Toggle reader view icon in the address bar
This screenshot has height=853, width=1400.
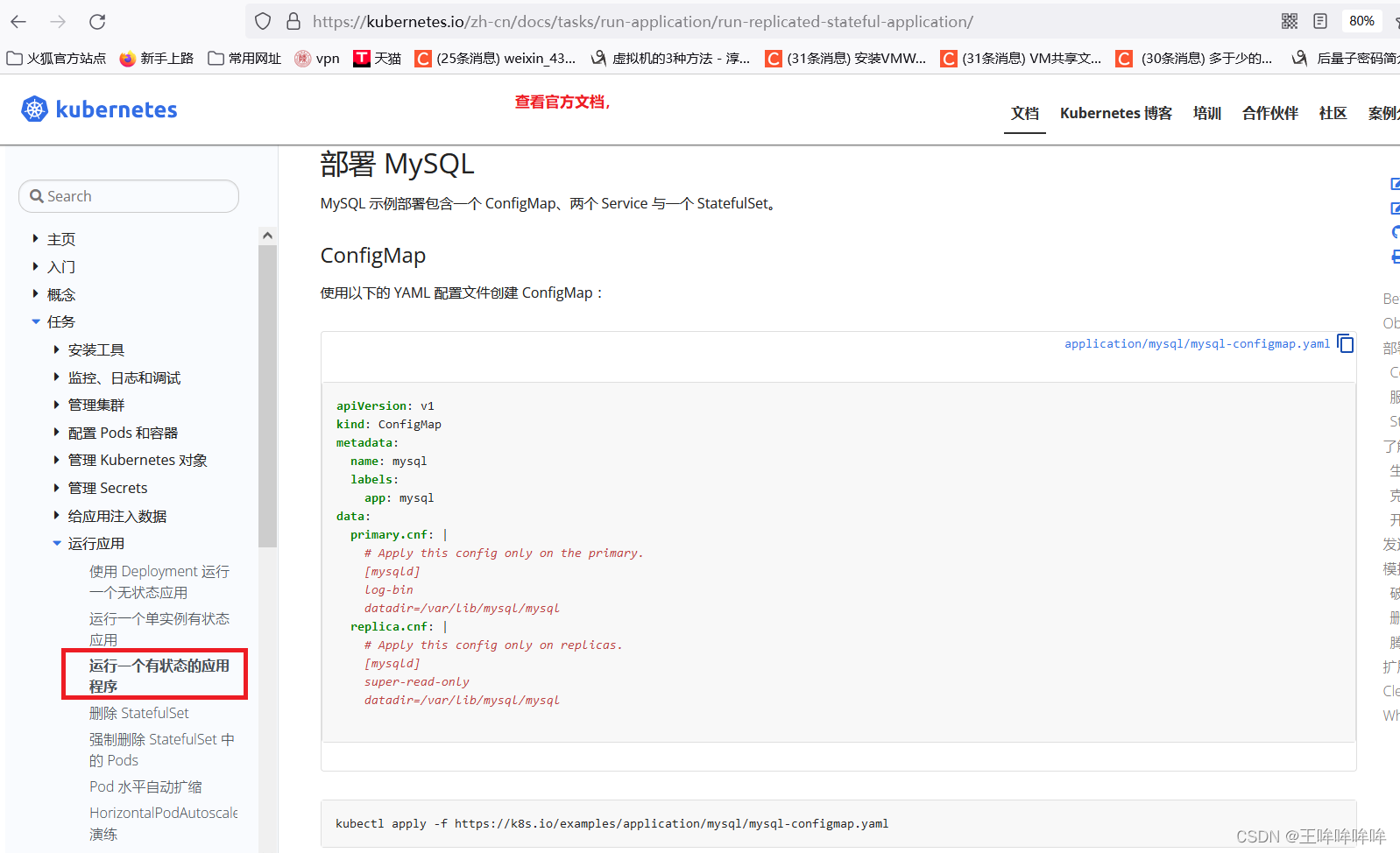[1320, 21]
